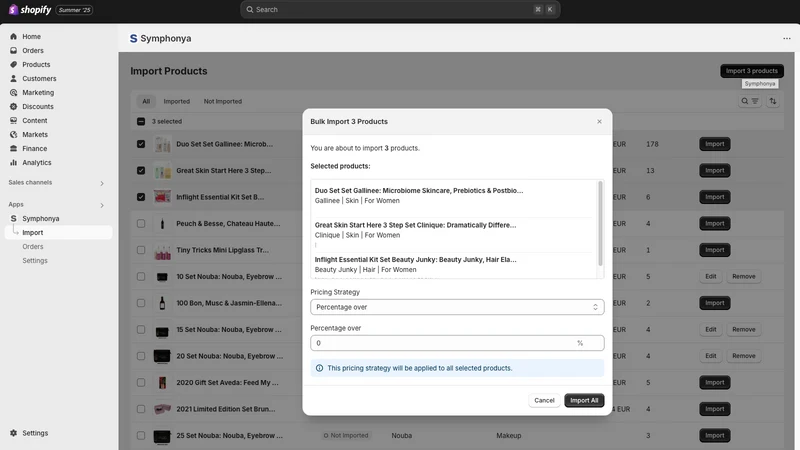Uncheck Inflight Essential Kit row
The height and width of the screenshot is (450, 800).
tap(141, 197)
